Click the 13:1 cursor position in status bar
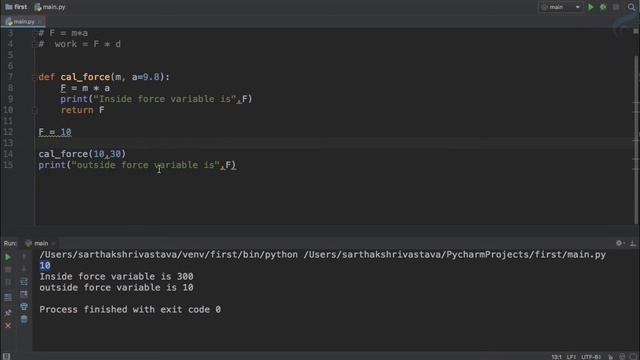The height and width of the screenshot is (360, 640). click(x=557, y=357)
